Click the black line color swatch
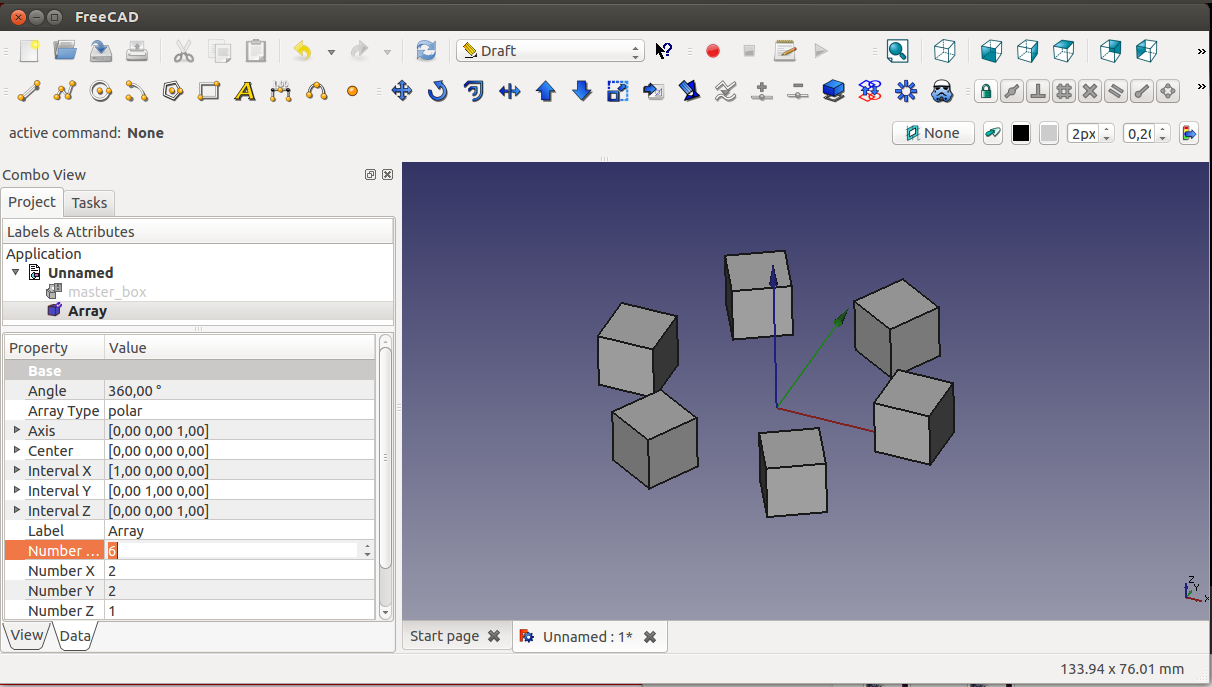 click(x=1020, y=133)
